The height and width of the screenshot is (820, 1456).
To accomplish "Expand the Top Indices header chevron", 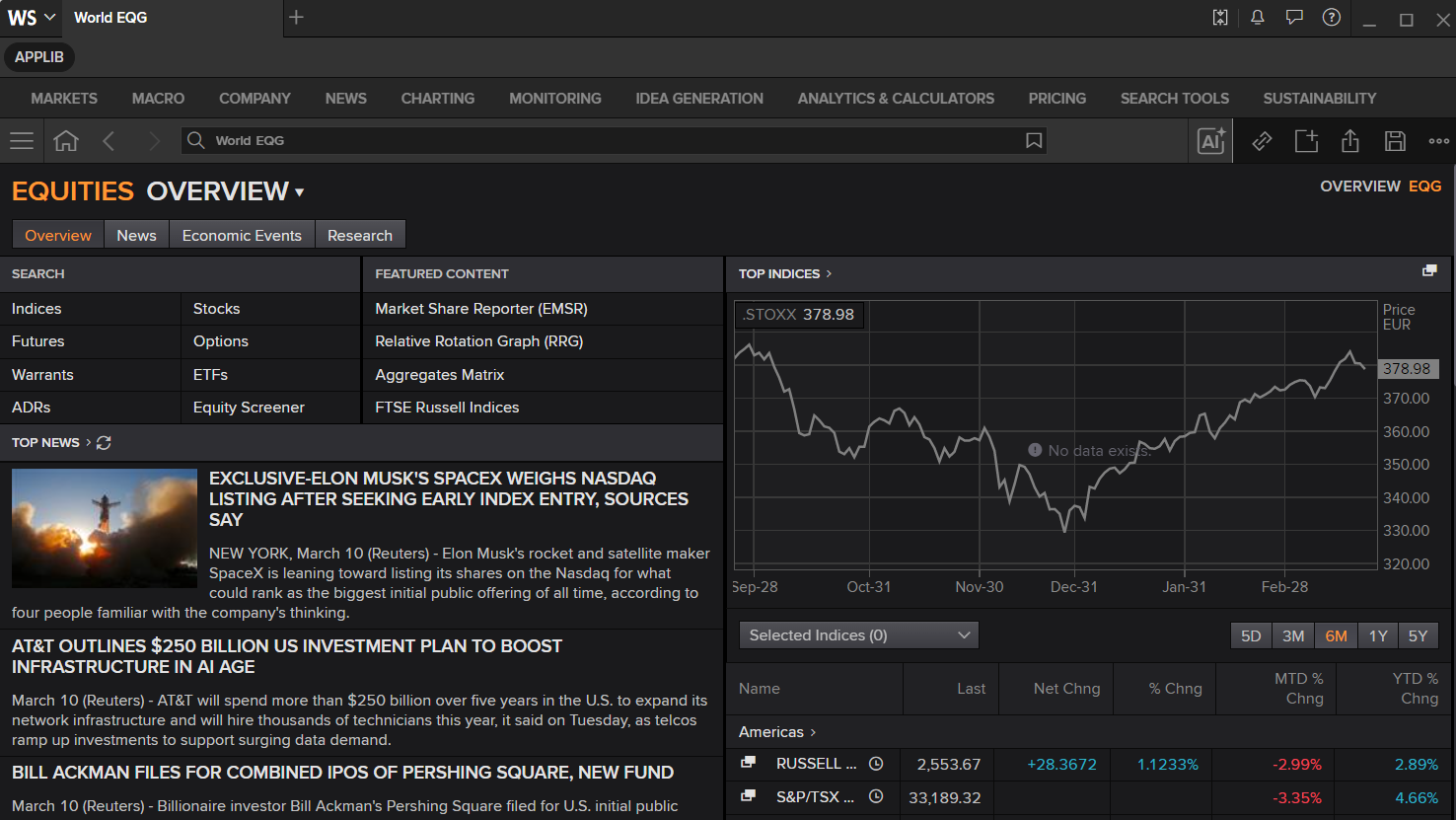I will (829, 273).
